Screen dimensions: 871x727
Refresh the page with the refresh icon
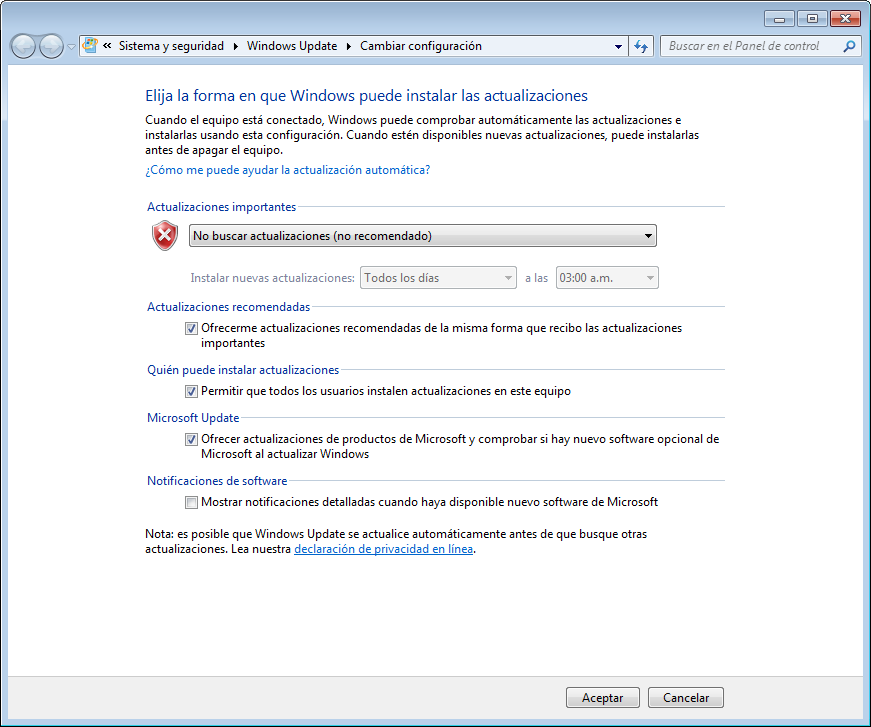coord(641,46)
